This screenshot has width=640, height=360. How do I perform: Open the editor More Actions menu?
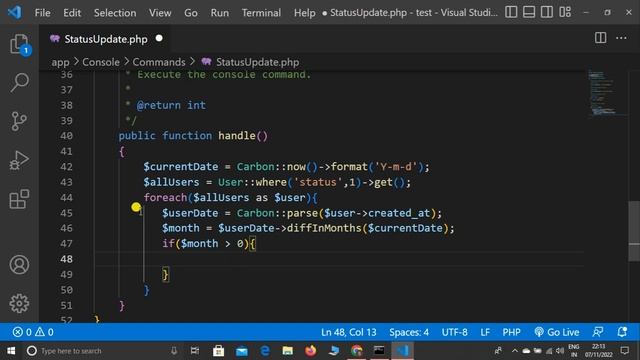tap(621, 38)
